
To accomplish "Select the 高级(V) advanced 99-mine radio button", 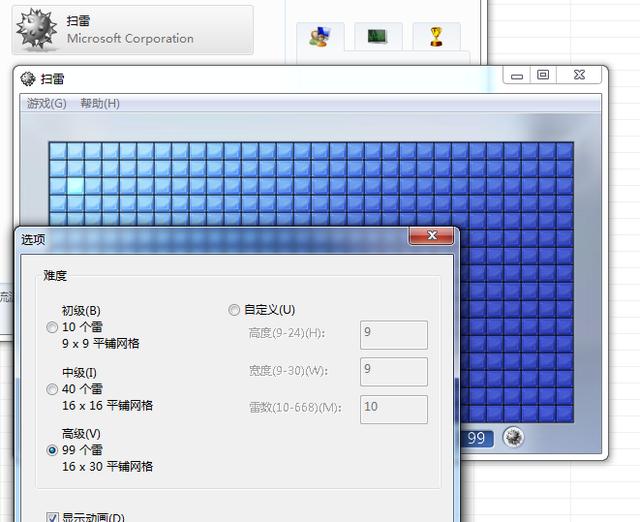I will point(52,450).
